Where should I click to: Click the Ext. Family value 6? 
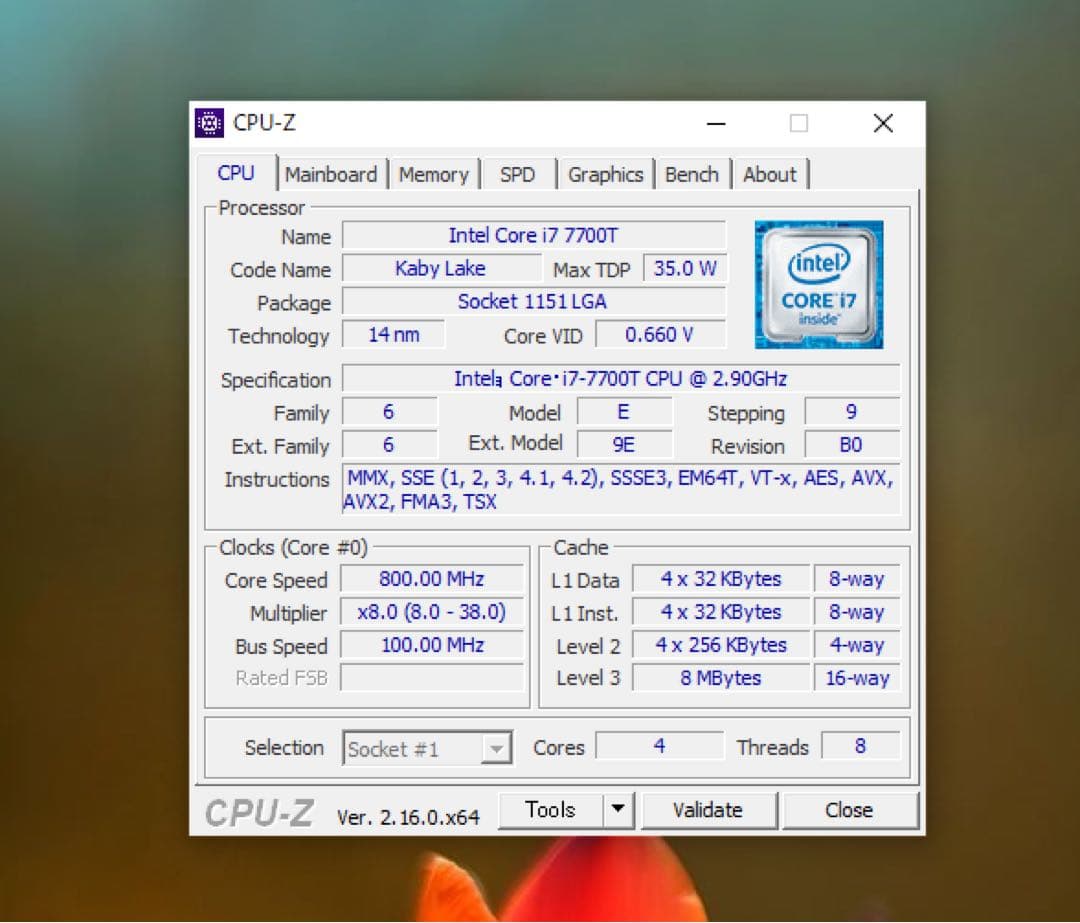[389, 445]
